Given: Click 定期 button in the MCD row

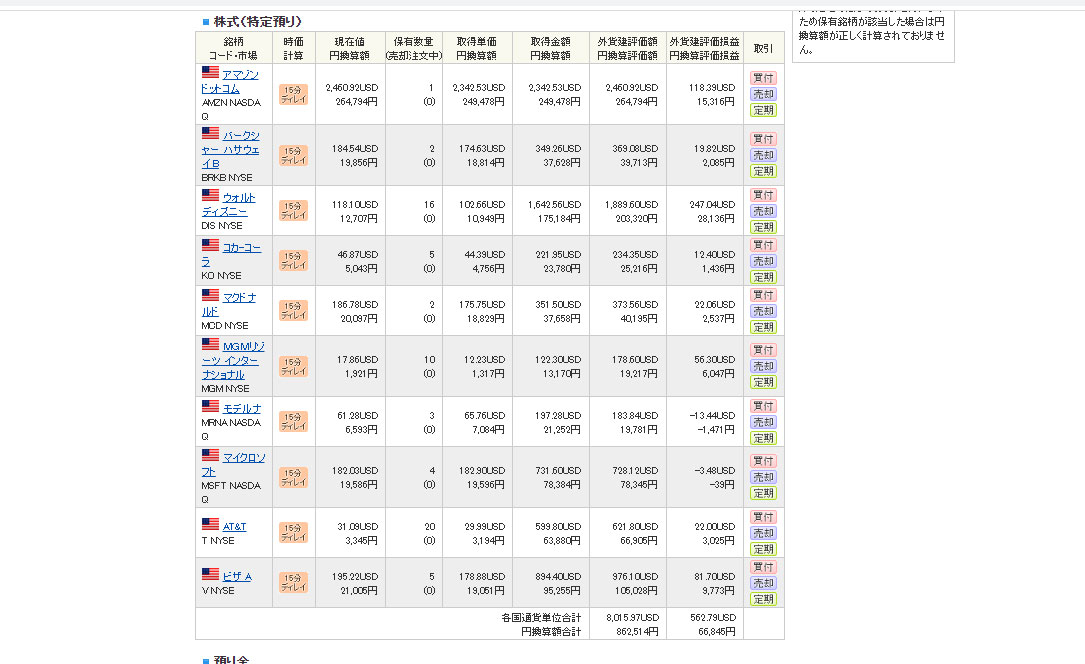Looking at the screenshot, I should pyautogui.click(x=763, y=326).
